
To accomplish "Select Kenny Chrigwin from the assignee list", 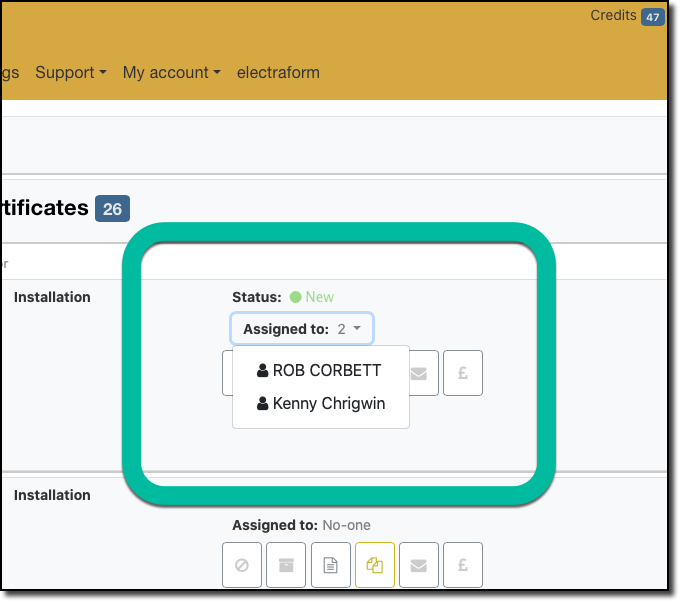I will click(x=320, y=404).
